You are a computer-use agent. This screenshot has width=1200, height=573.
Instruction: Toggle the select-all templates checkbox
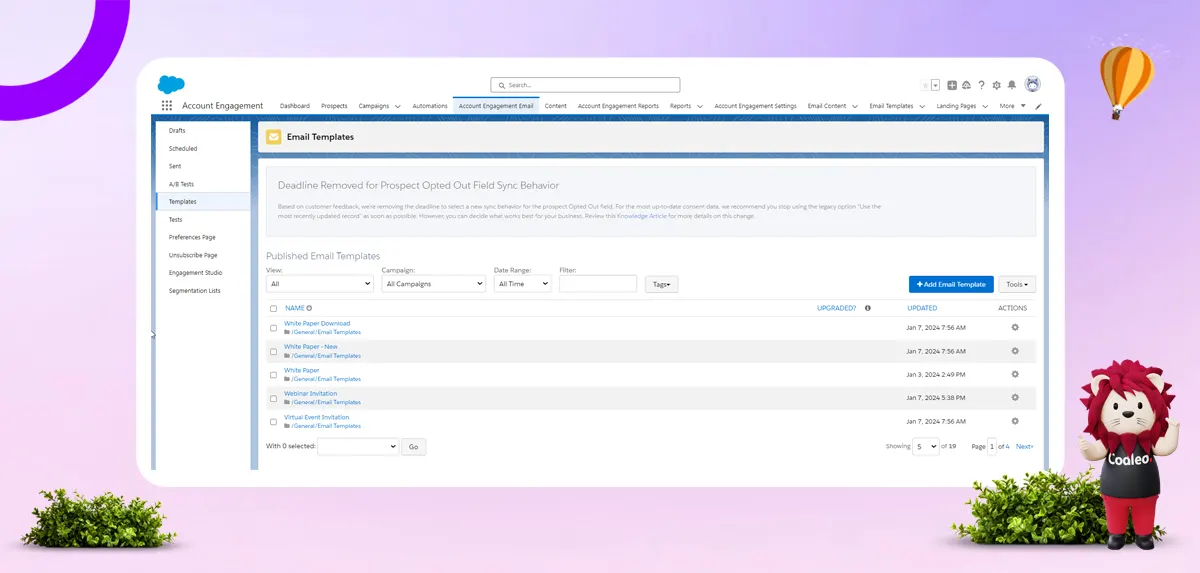click(x=273, y=308)
